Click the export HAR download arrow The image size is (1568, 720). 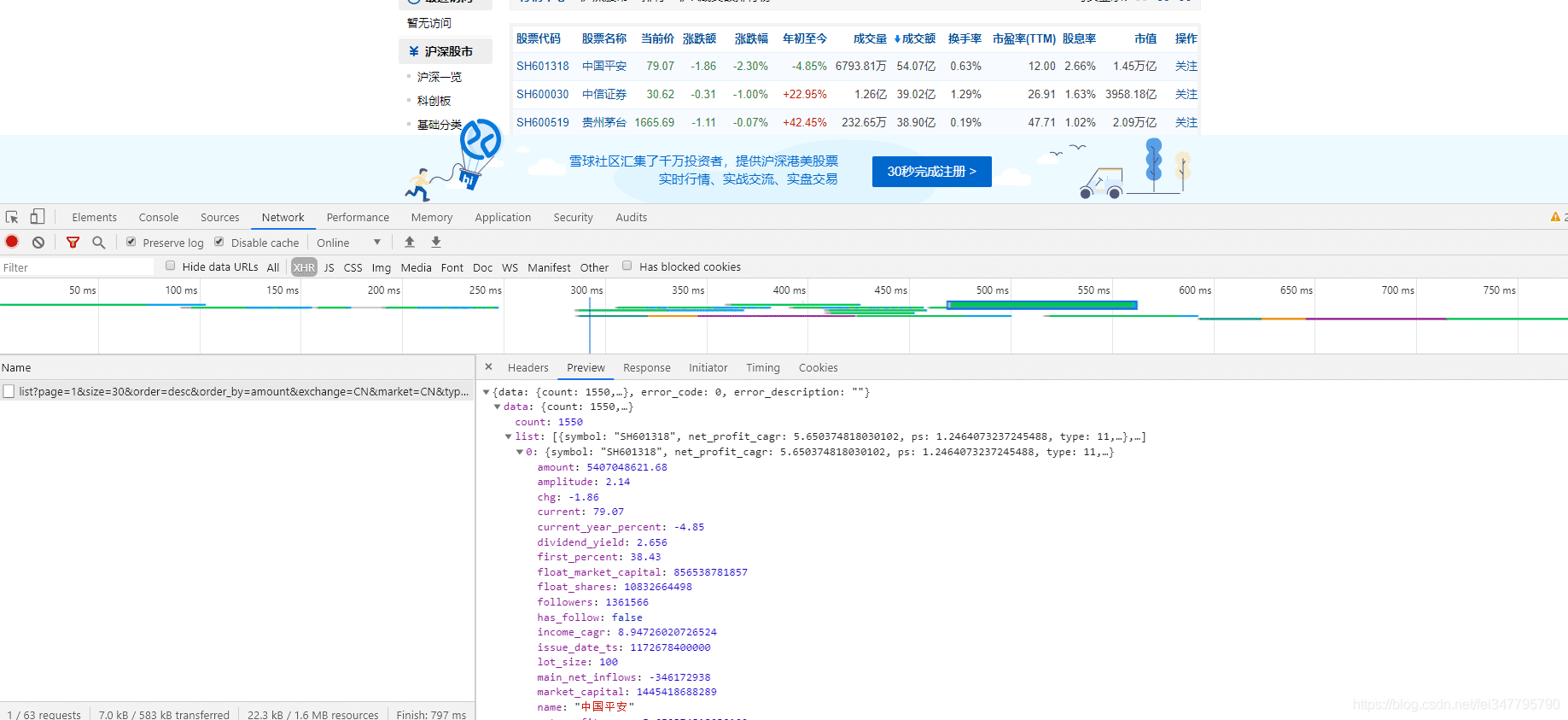[x=436, y=243]
